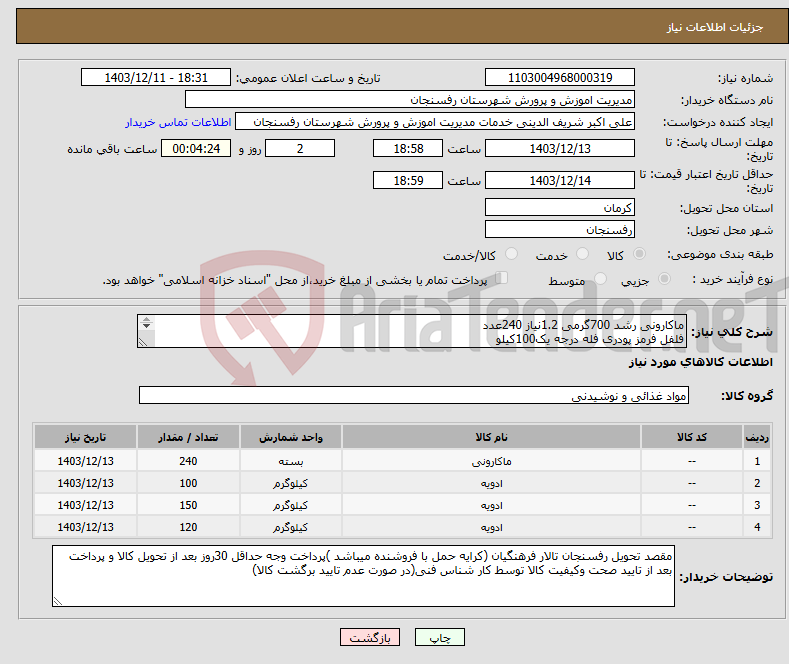This screenshot has height=664, width=789.
Task: Click the چاپ print button
Action: [440, 637]
